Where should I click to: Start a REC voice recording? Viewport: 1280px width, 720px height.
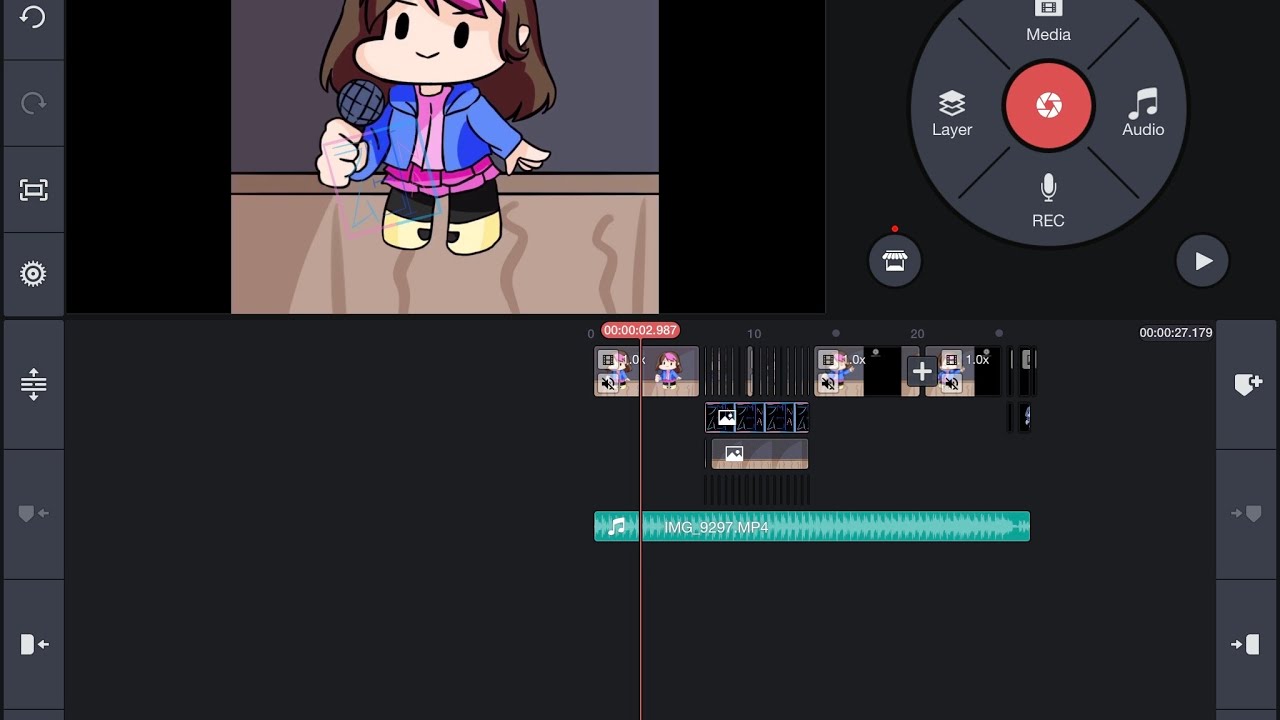coord(1048,201)
